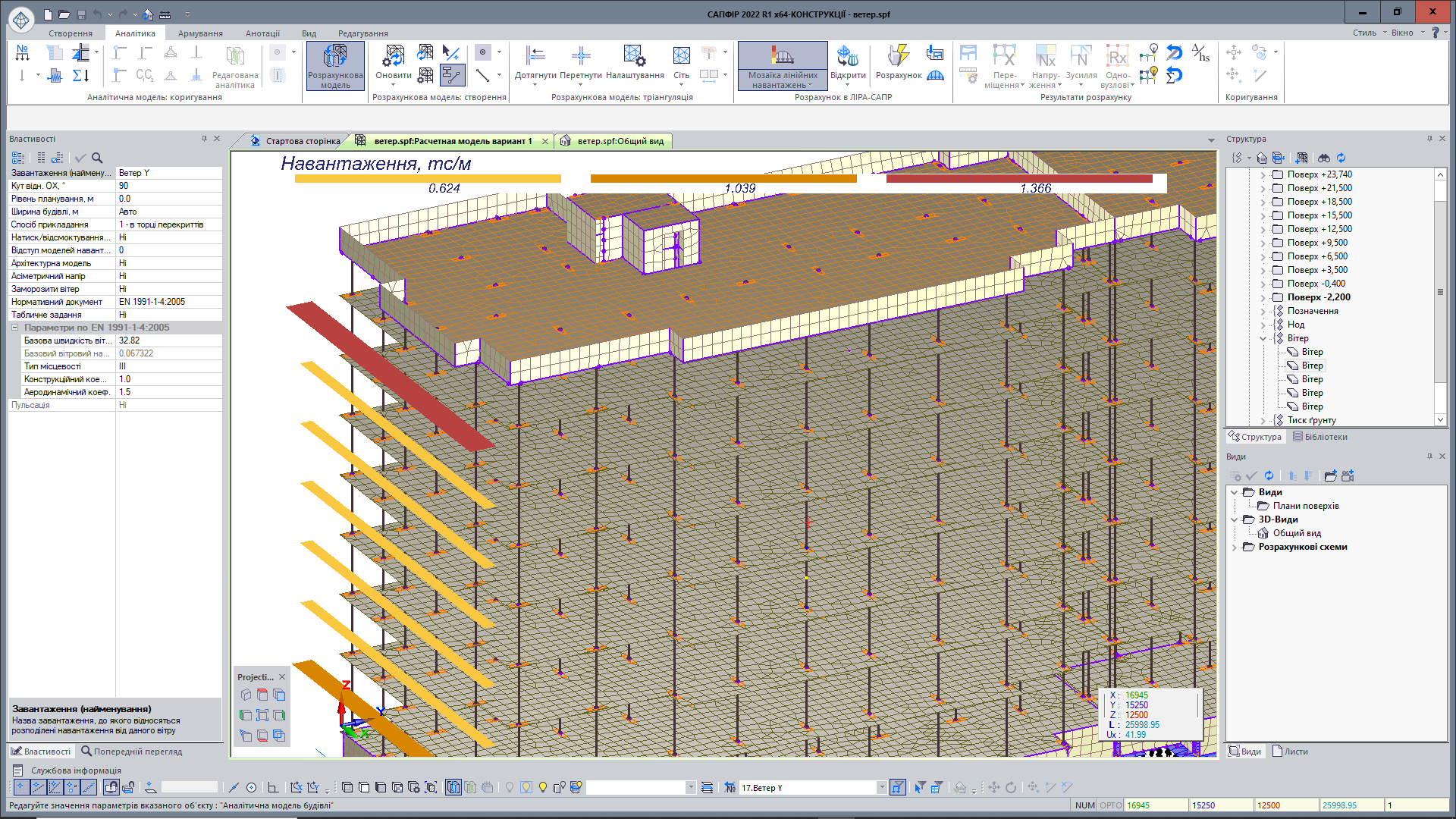Viewport: 1456px width, 819px height.
Task: Click binoculars search icon in Структура panel
Action: pos(1323,158)
